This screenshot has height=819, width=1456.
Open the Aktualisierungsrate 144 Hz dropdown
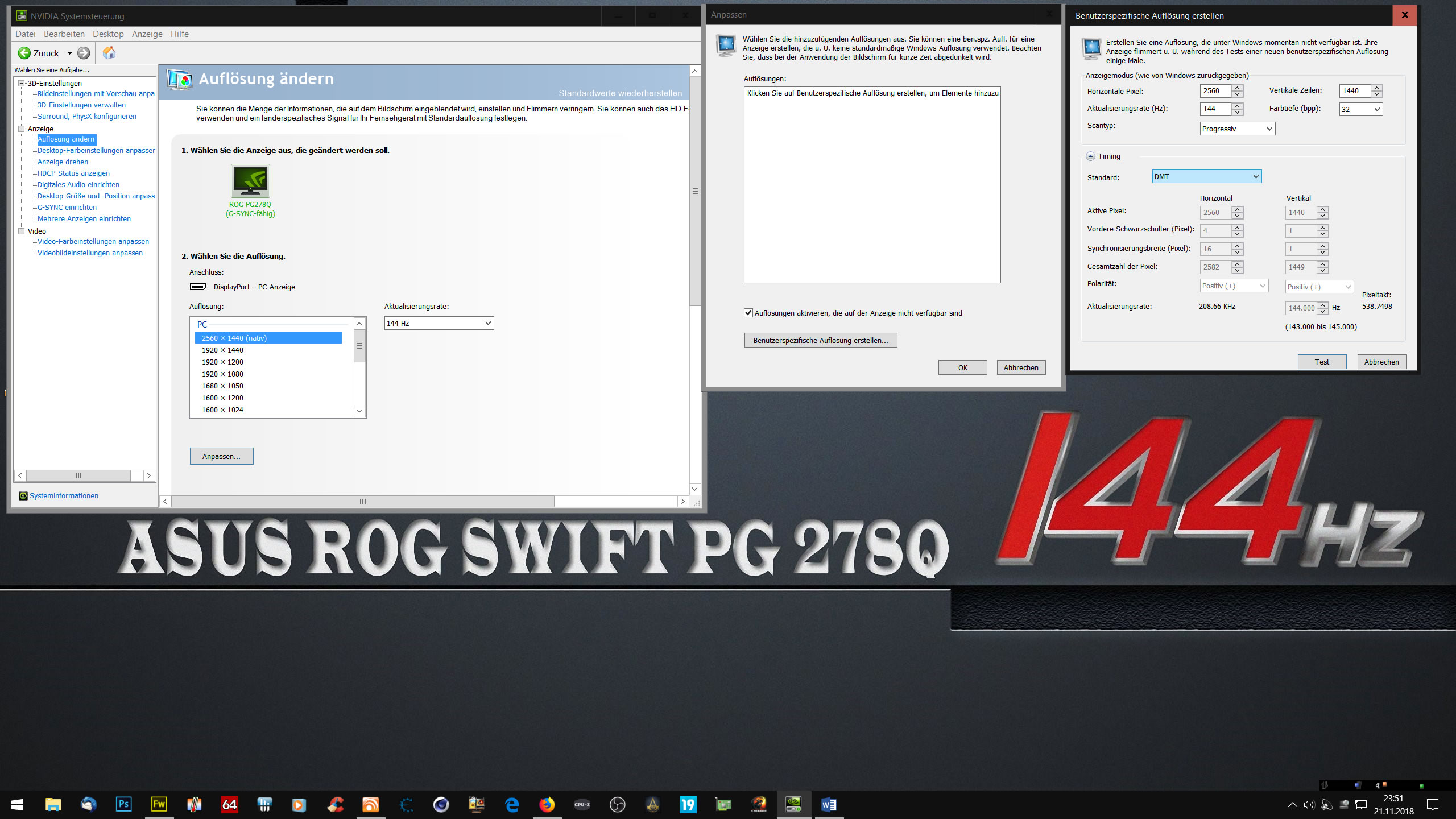(439, 323)
